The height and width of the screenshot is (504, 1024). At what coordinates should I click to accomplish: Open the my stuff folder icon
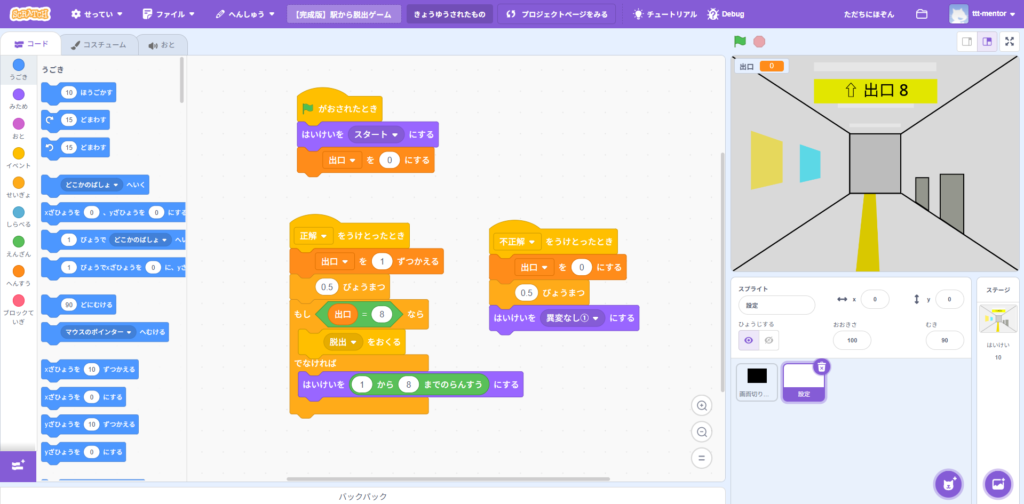[921, 14]
